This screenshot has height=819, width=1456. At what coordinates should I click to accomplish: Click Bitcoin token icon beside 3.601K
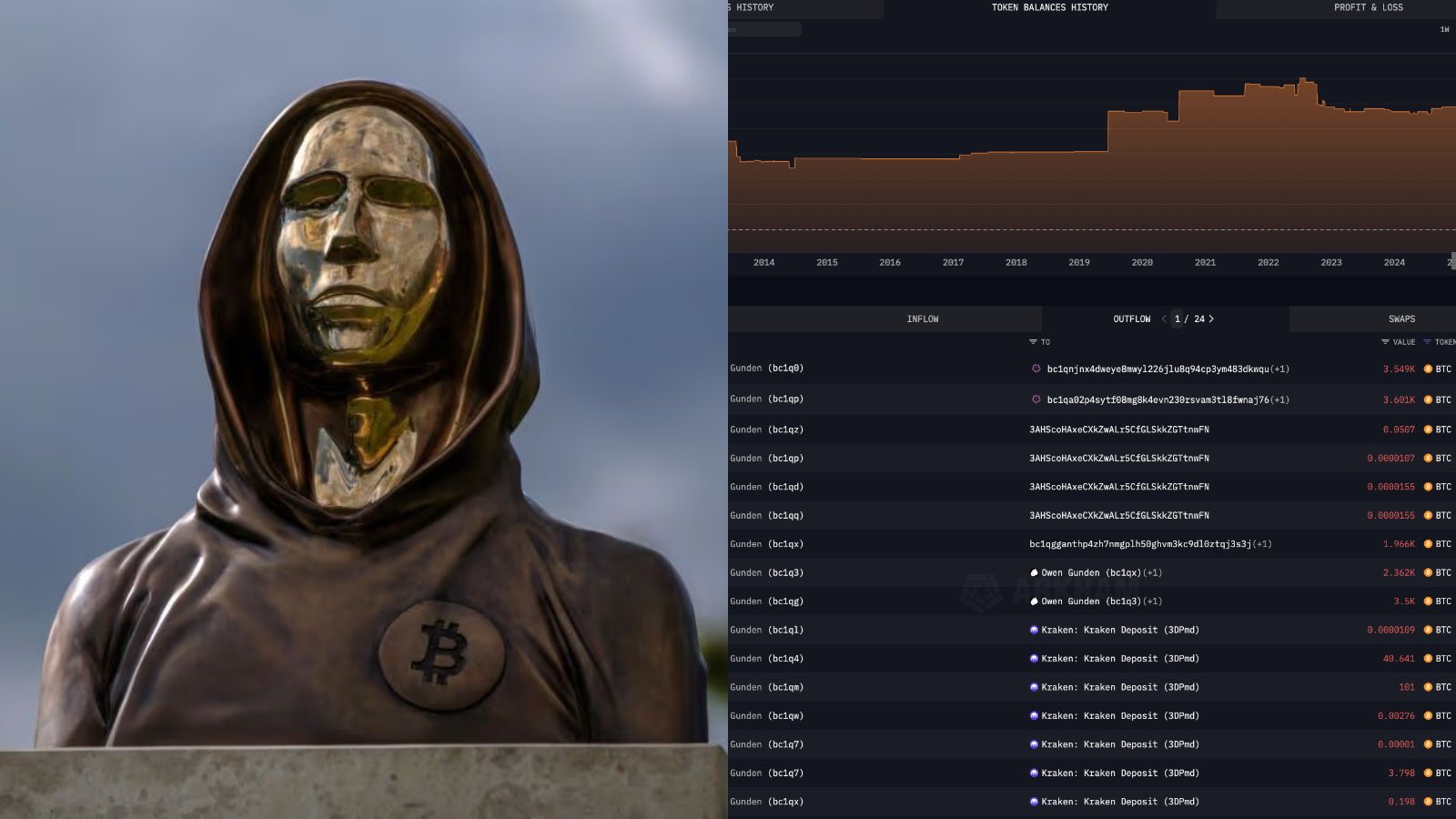coord(1428,400)
